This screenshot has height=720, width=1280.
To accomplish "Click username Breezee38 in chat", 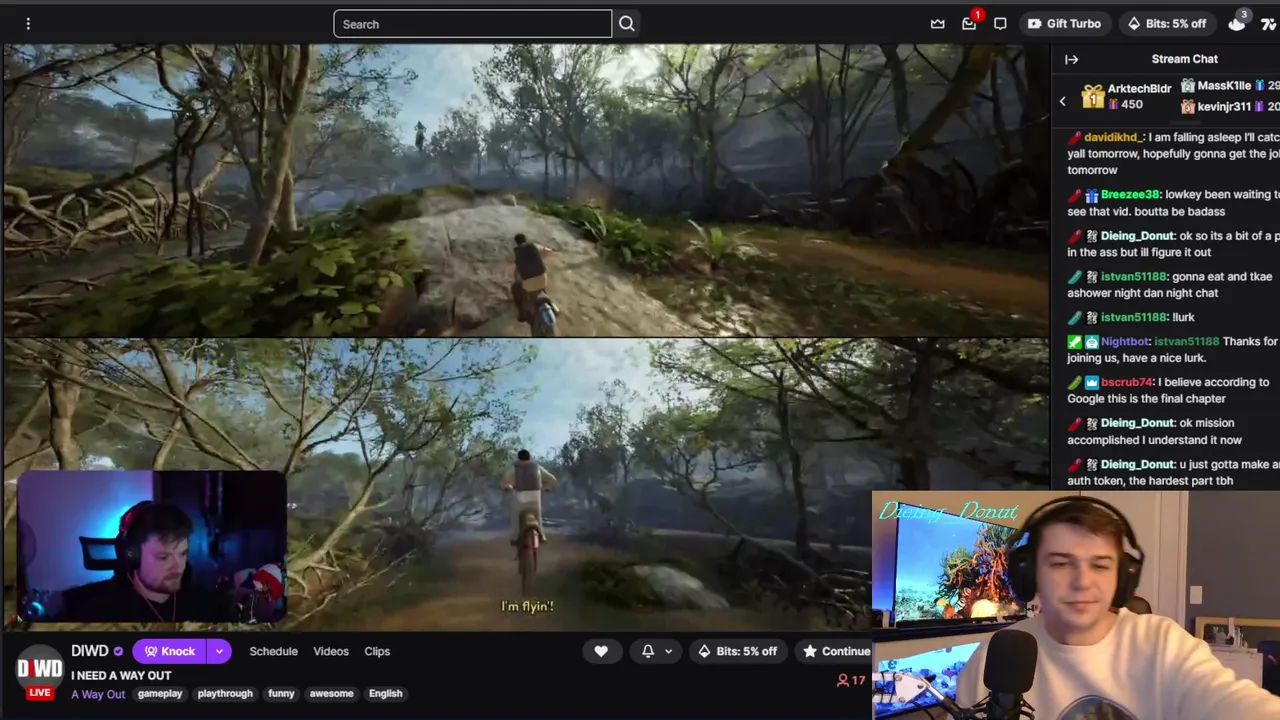I will pos(1130,195).
